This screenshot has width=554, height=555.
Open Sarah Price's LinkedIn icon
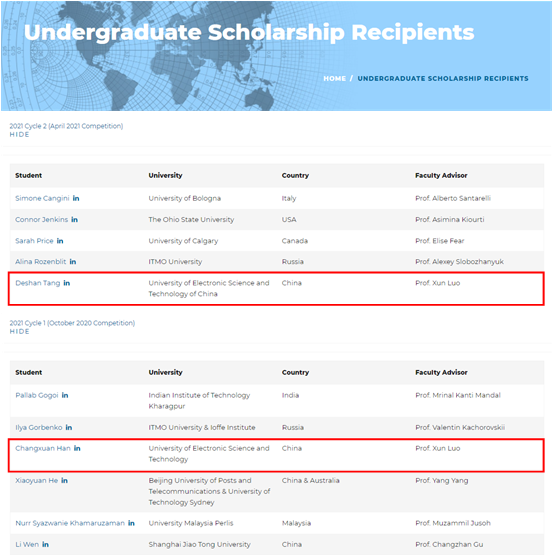coord(60,241)
